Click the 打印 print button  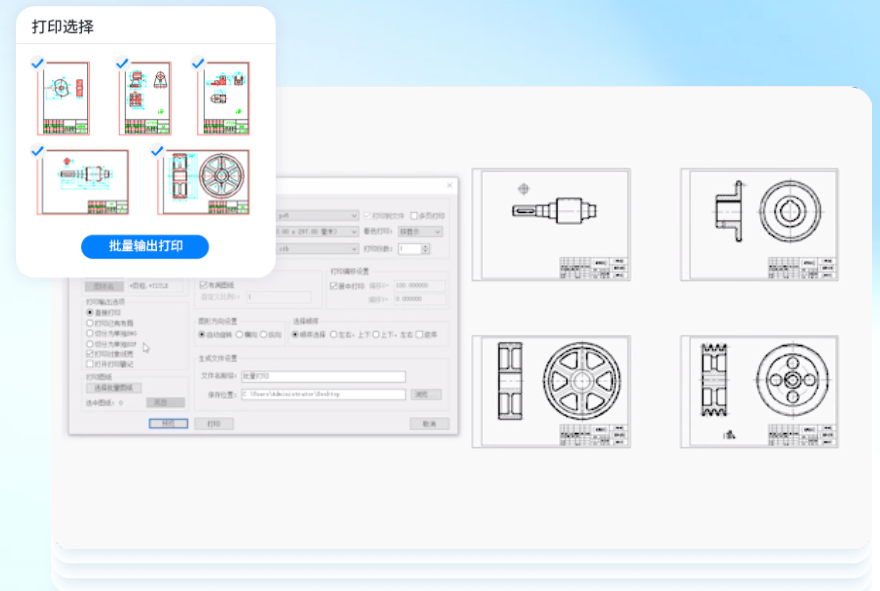(x=214, y=424)
